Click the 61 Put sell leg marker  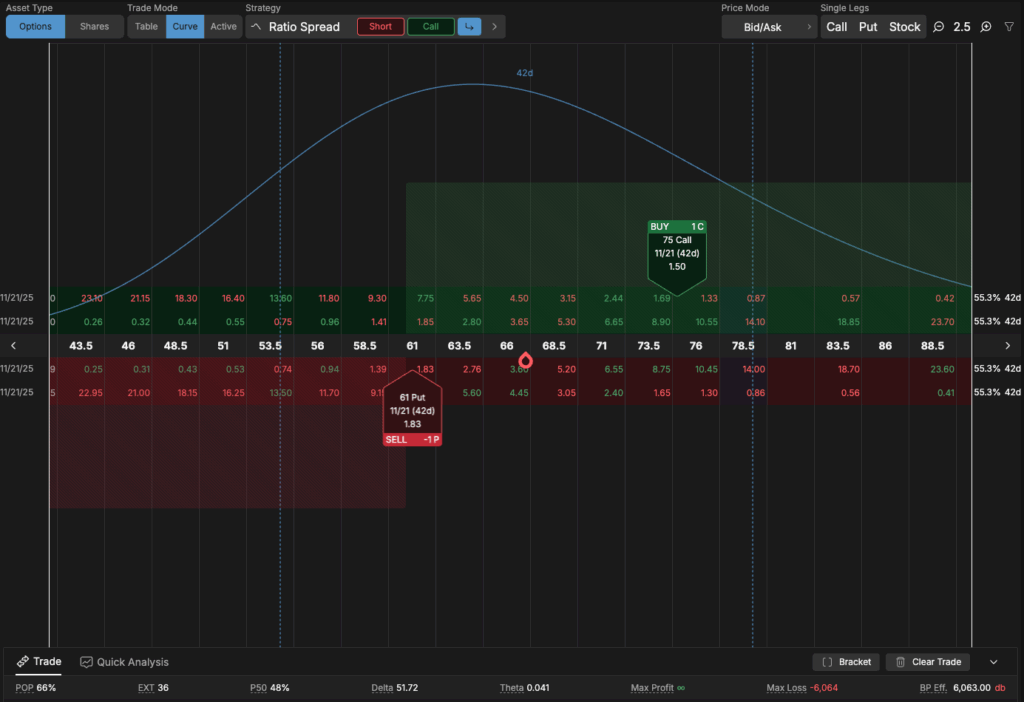(411, 412)
